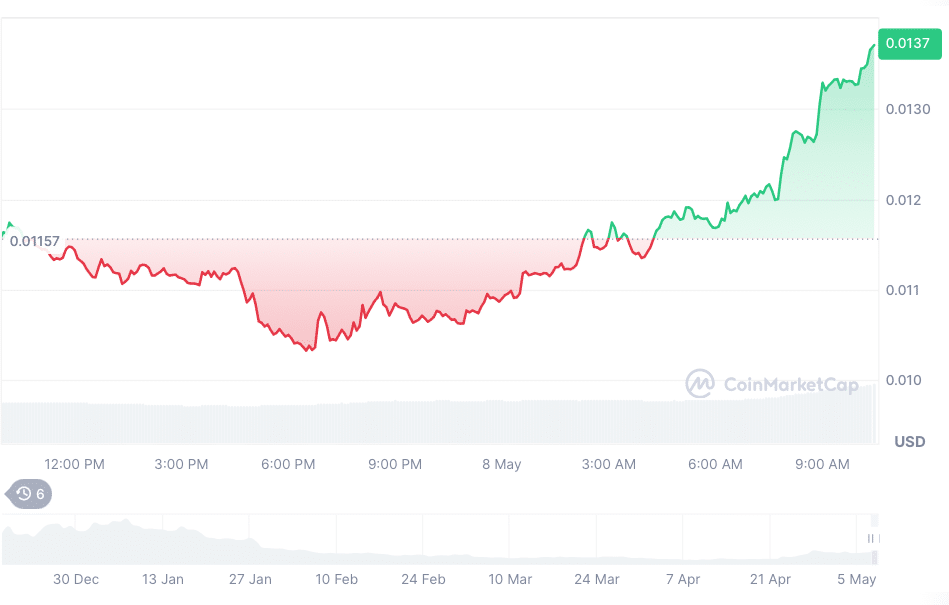Select 10 Feb on the overview timeline
The image size is (949, 605).
[x=337, y=579]
